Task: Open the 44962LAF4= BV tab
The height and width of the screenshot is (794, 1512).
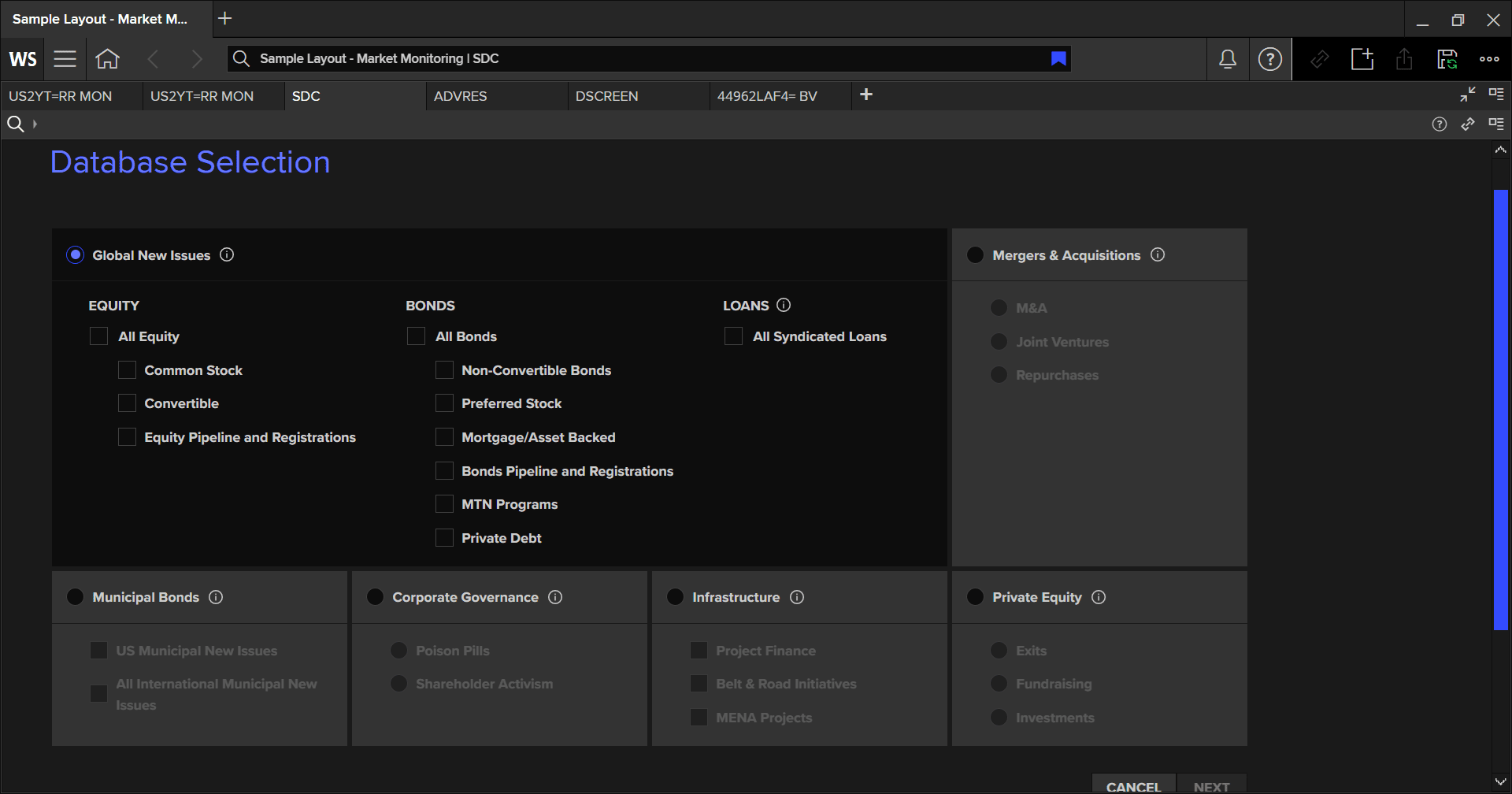Action: [x=780, y=96]
